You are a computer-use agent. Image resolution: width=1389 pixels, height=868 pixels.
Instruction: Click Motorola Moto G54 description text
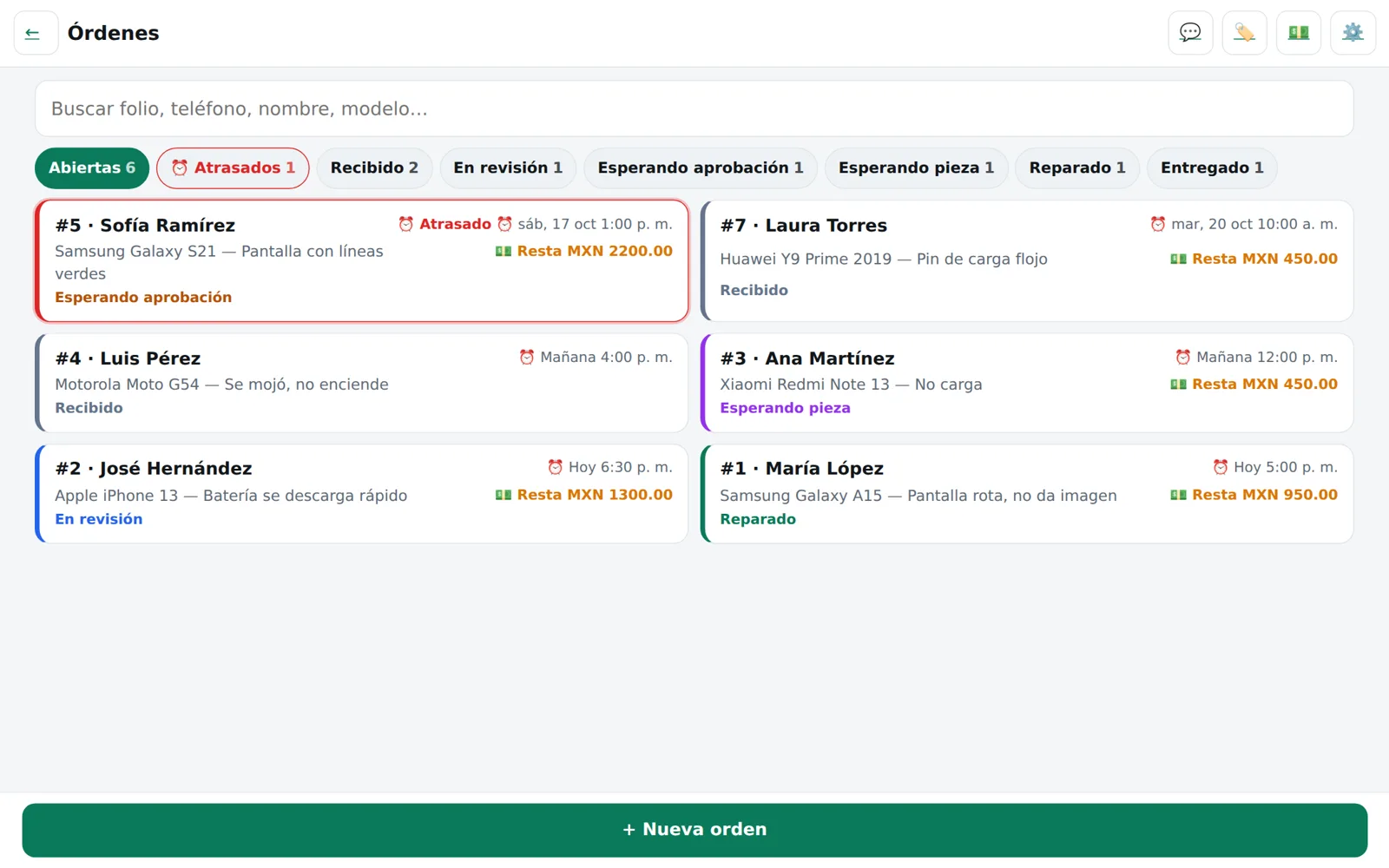click(x=221, y=384)
